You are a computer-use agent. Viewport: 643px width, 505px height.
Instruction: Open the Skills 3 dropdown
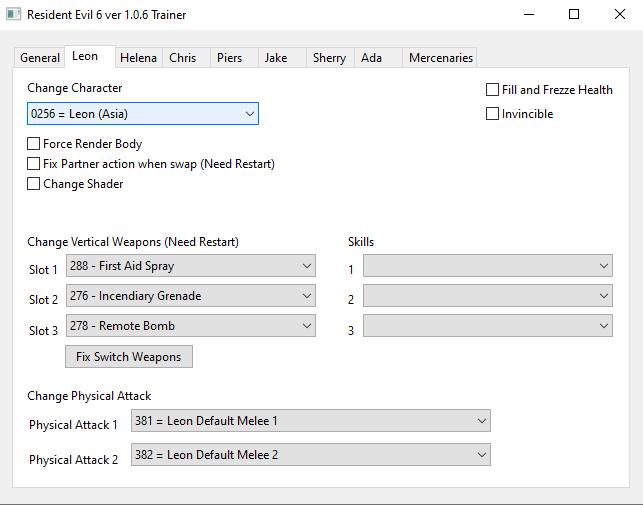click(488, 326)
